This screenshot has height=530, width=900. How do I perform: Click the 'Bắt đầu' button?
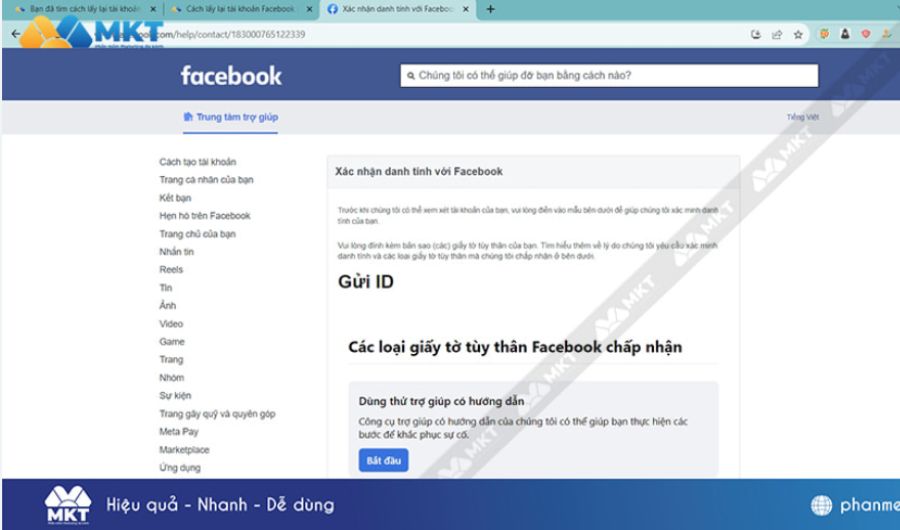(383, 461)
